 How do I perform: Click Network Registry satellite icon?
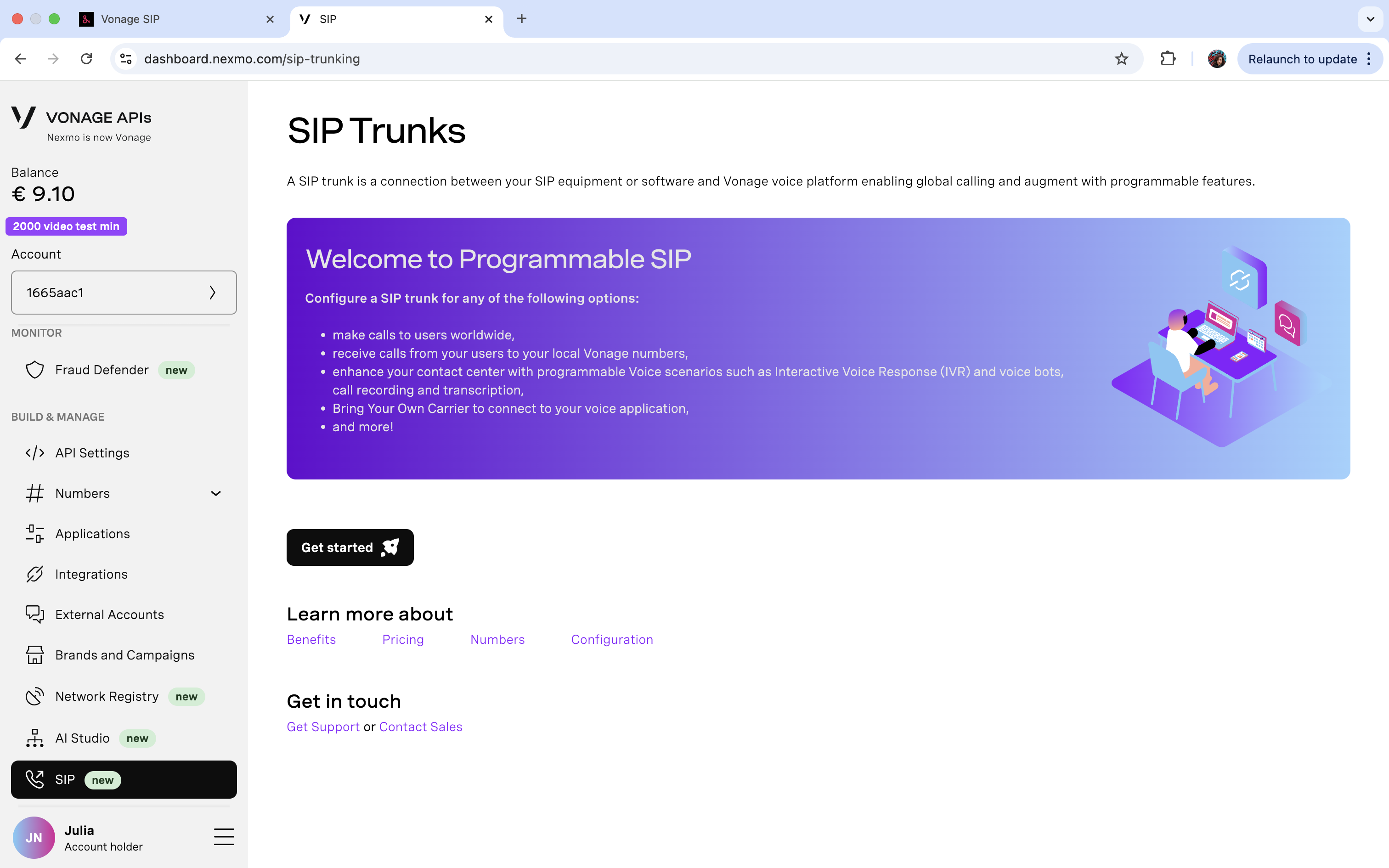click(34, 696)
